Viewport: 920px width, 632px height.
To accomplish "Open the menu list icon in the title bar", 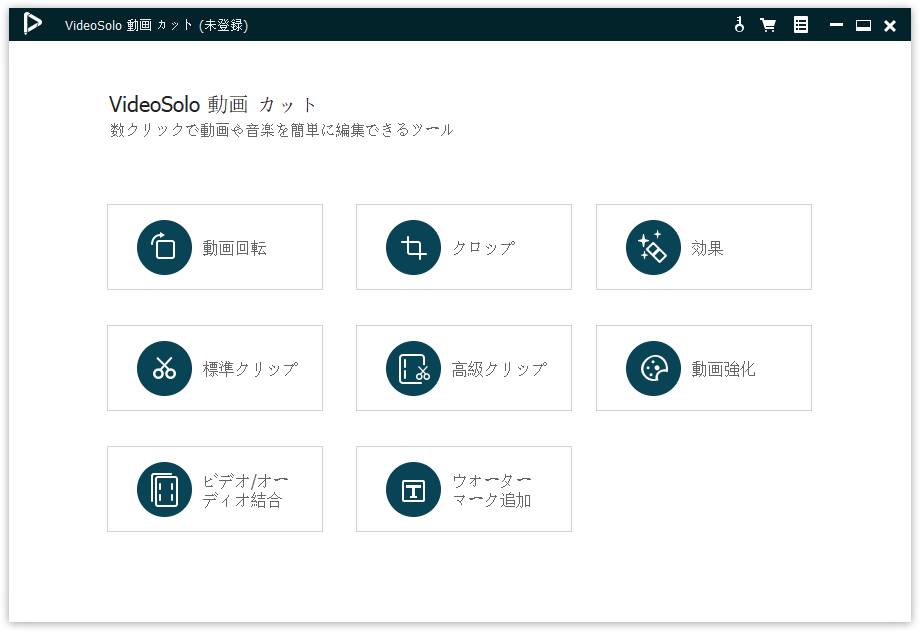I will tap(801, 25).
